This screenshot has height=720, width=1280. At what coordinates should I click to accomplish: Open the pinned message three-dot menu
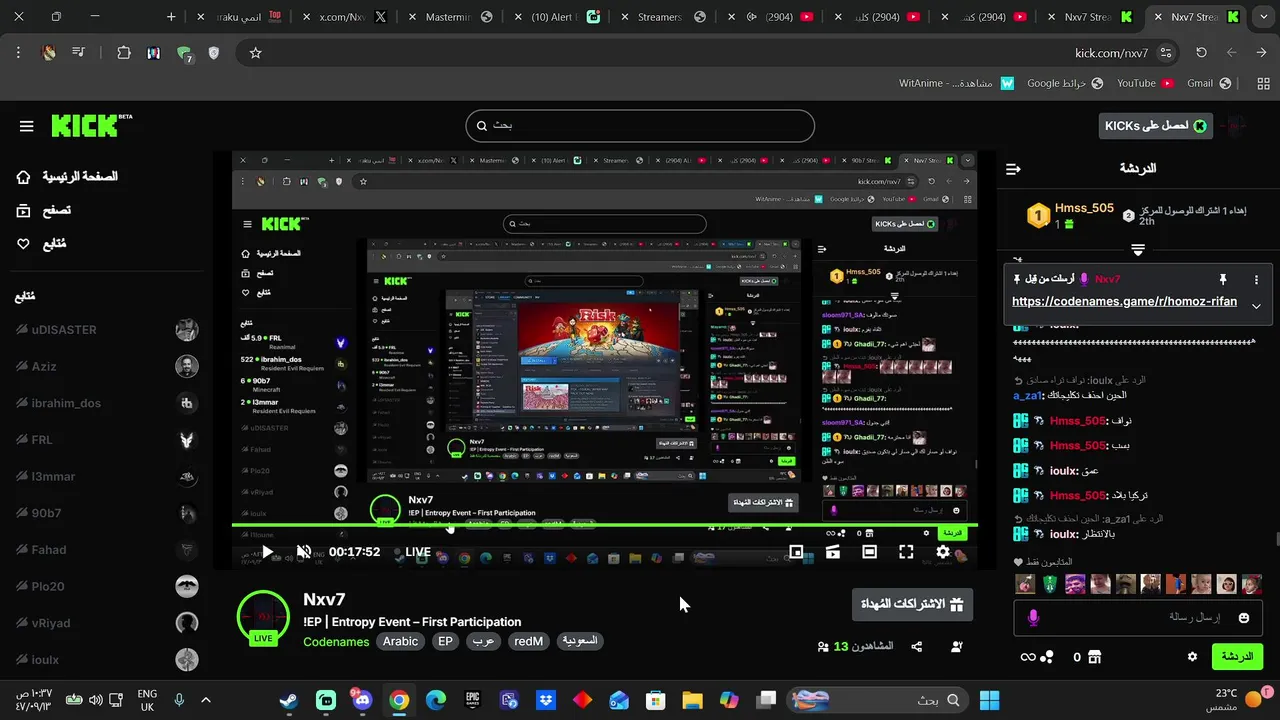point(1257,280)
